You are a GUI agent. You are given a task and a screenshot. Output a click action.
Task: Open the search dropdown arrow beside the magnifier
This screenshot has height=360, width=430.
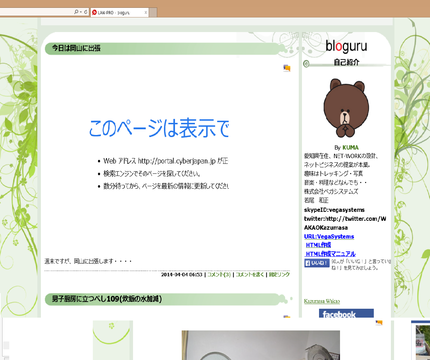[x=81, y=12]
